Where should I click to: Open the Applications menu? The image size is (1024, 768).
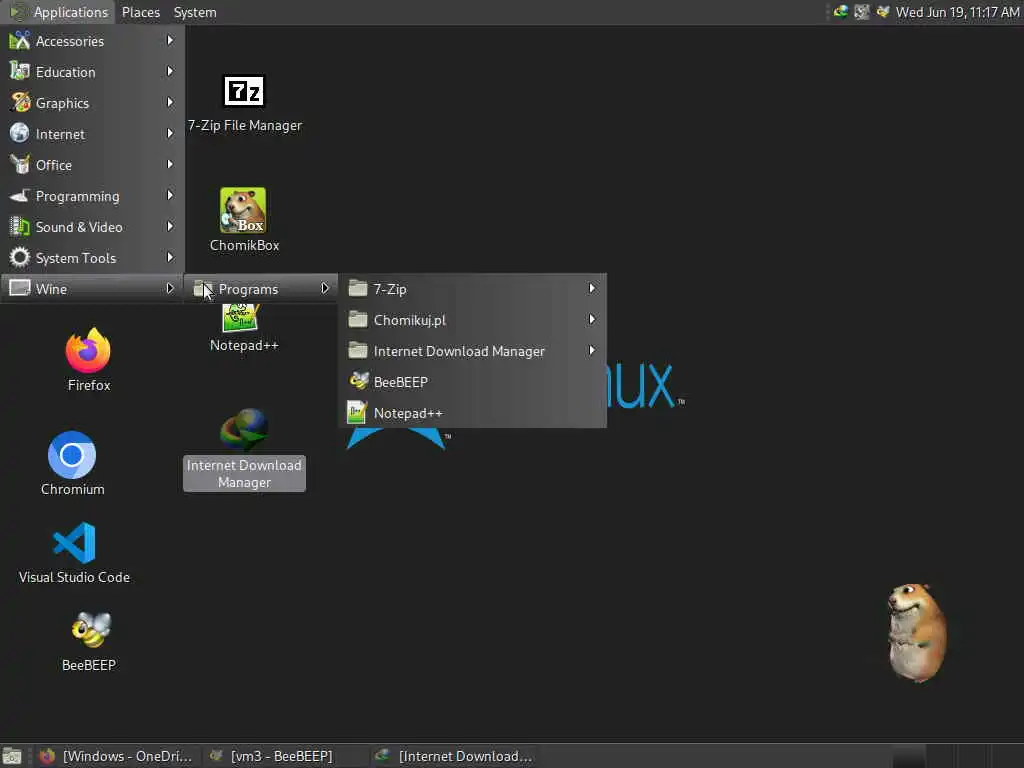[x=59, y=12]
